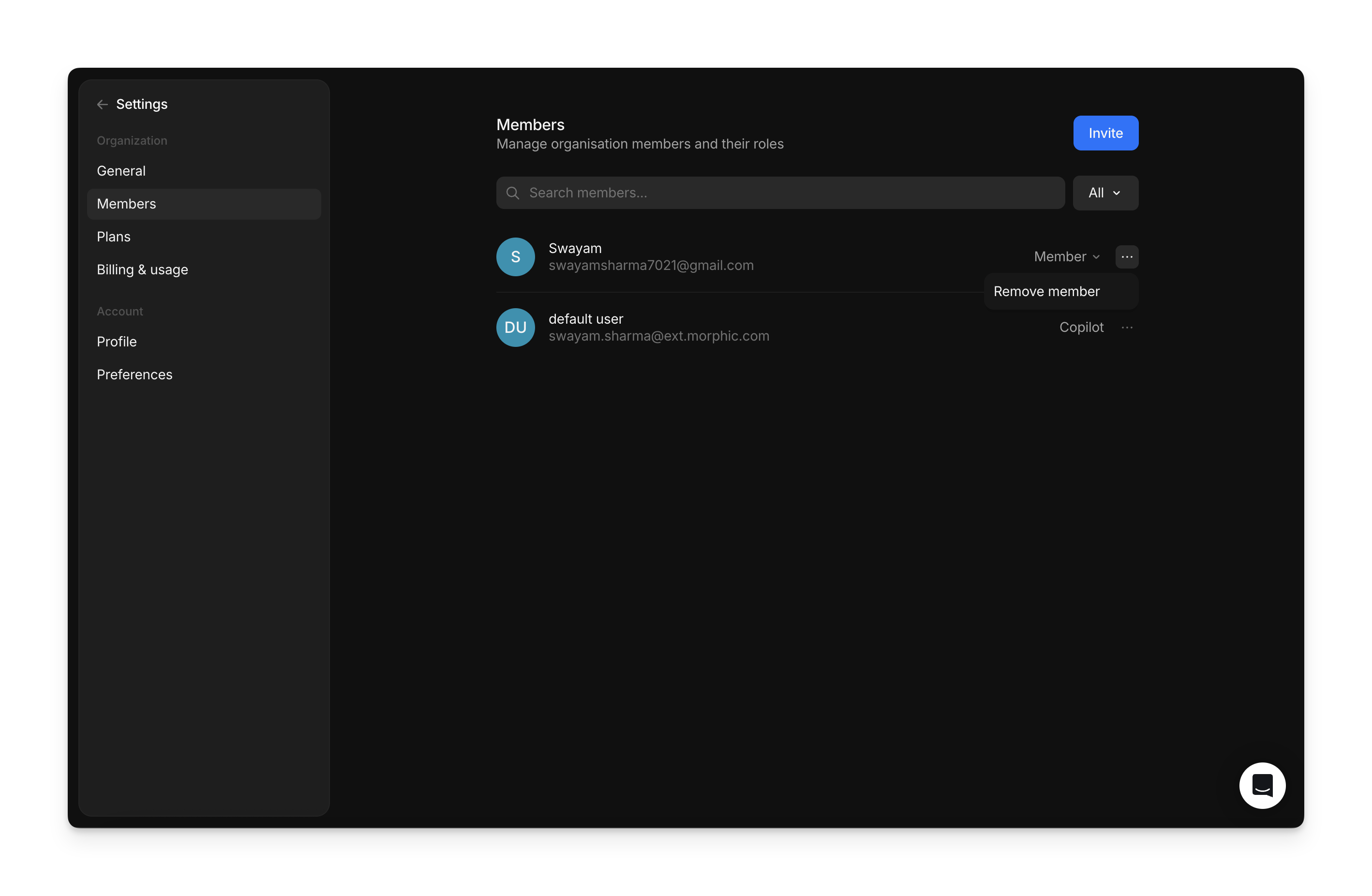Viewport: 1372px width, 896px height.
Task: Expand the chevron on the All filter
Action: tap(1118, 193)
